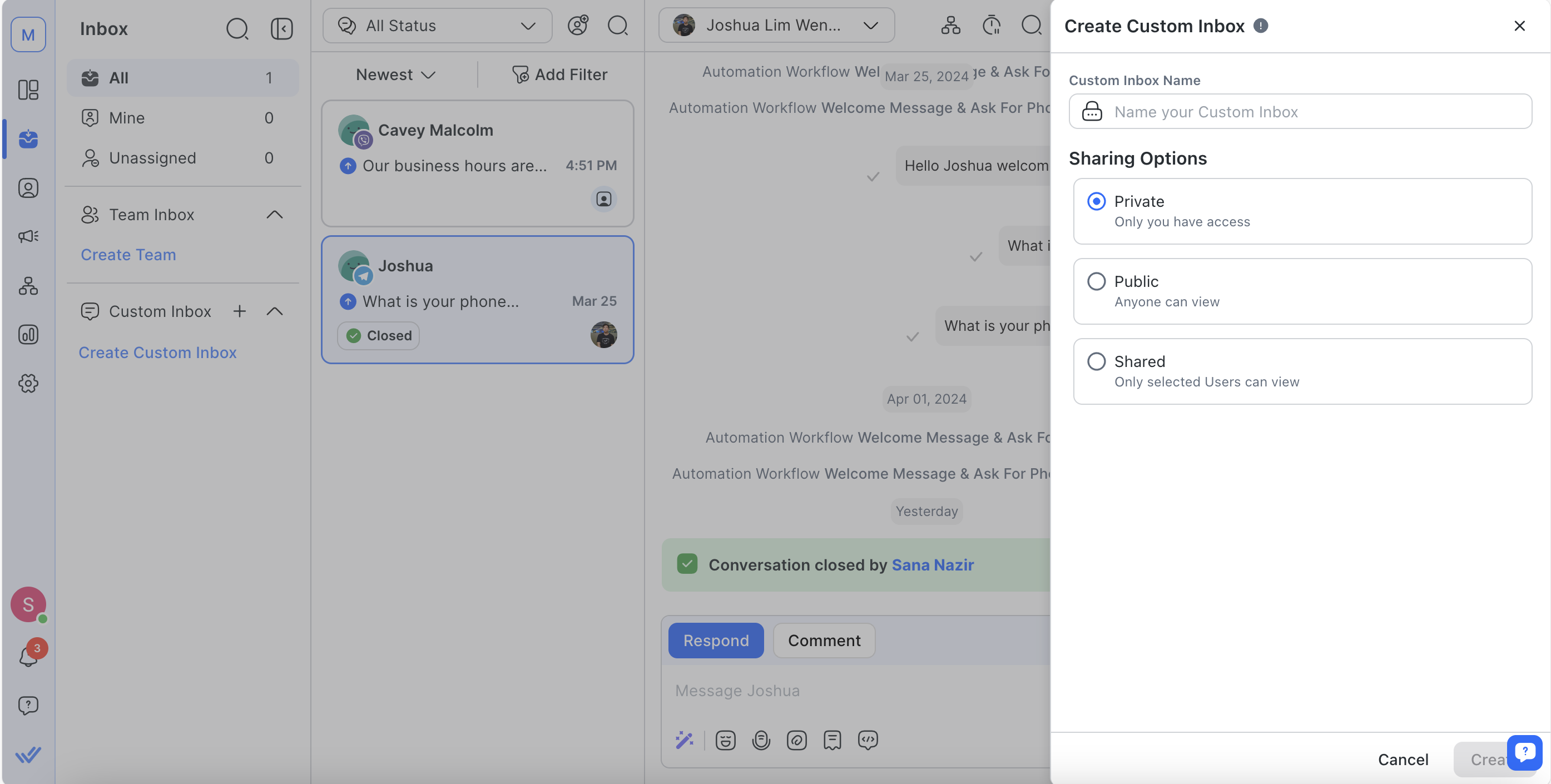Click the notifications bell icon
The image size is (1551, 784).
[28, 656]
